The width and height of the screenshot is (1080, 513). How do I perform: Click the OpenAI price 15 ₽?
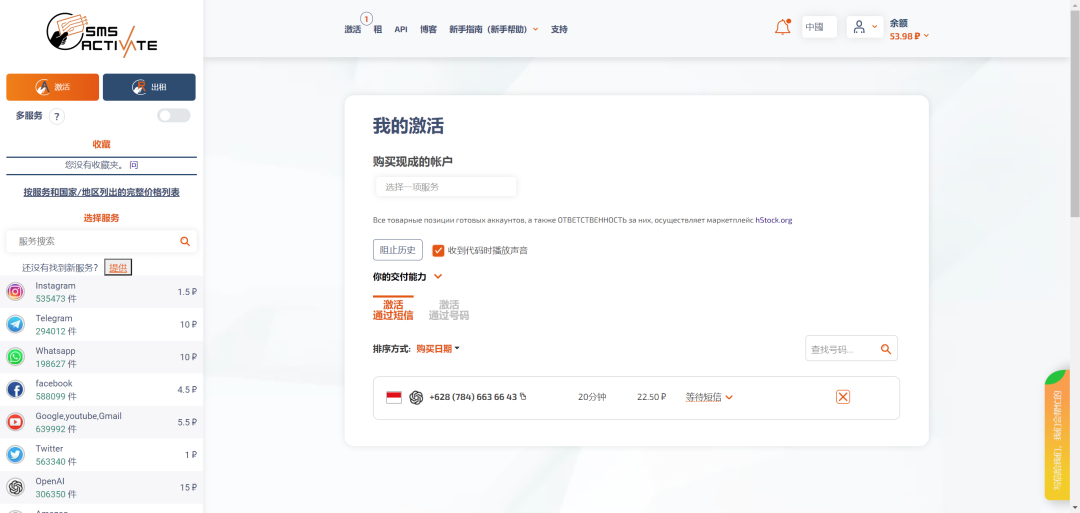point(189,488)
